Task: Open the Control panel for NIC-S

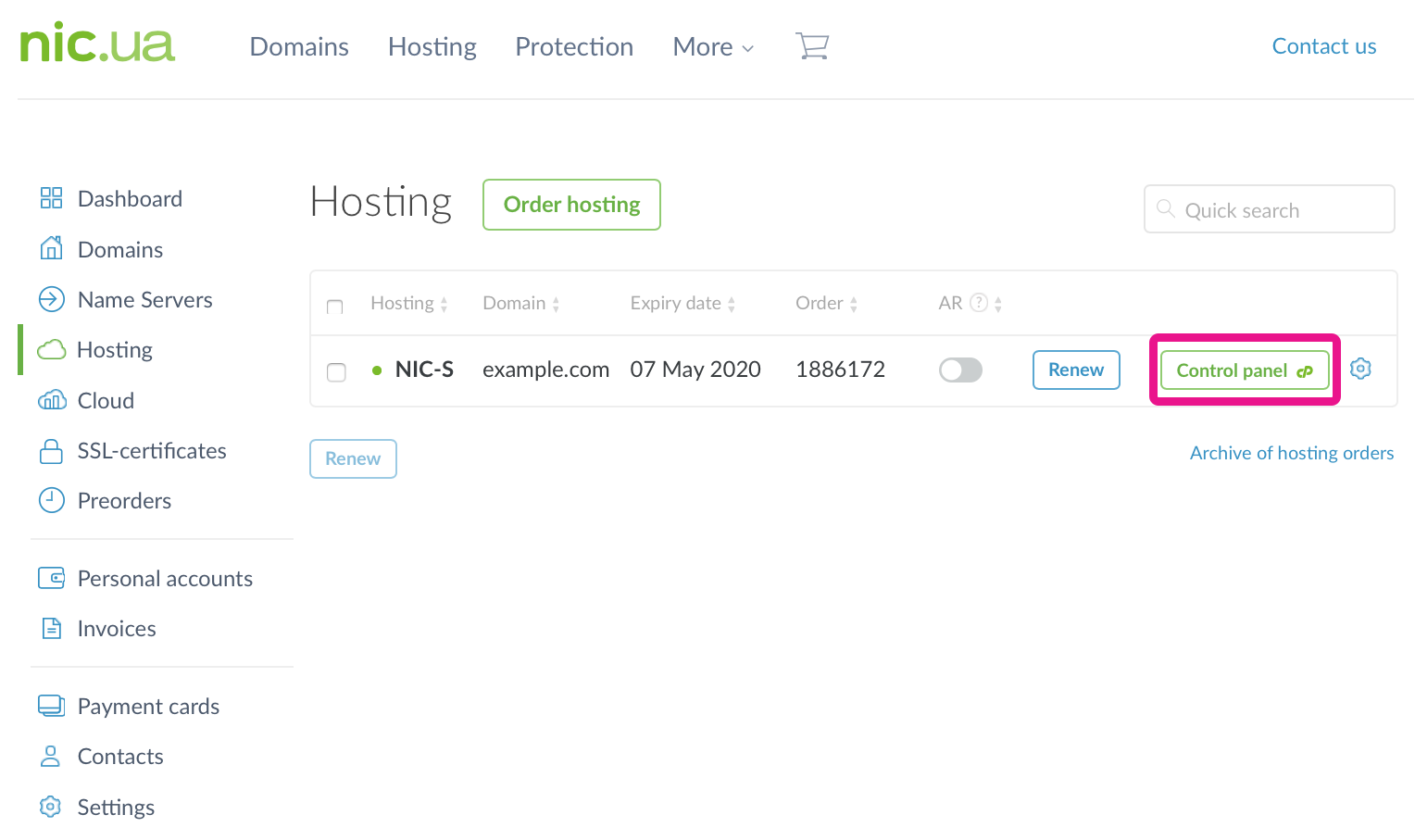Action: pyautogui.click(x=1244, y=370)
